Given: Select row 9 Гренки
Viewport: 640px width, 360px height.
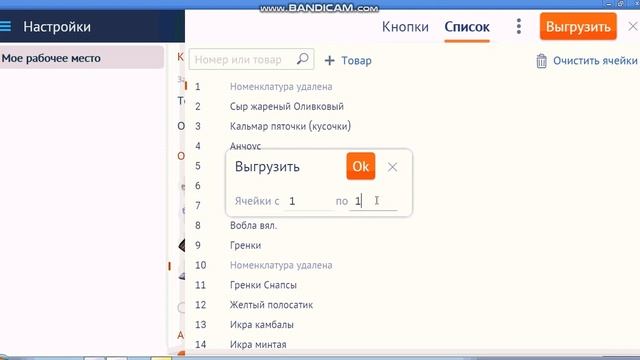Looking at the screenshot, I should point(245,245).
